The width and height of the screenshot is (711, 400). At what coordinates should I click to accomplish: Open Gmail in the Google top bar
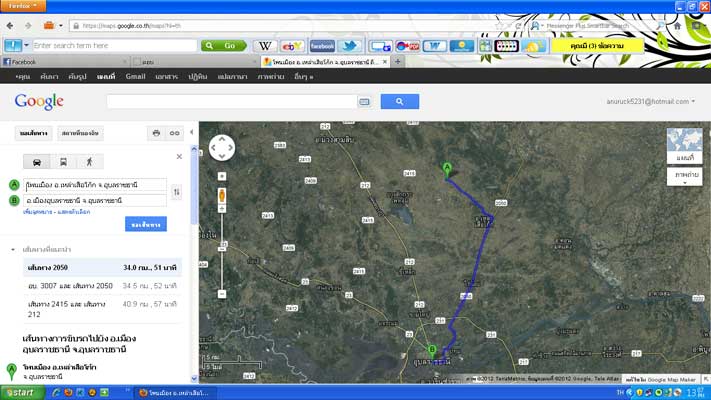[x=135, y=76]
